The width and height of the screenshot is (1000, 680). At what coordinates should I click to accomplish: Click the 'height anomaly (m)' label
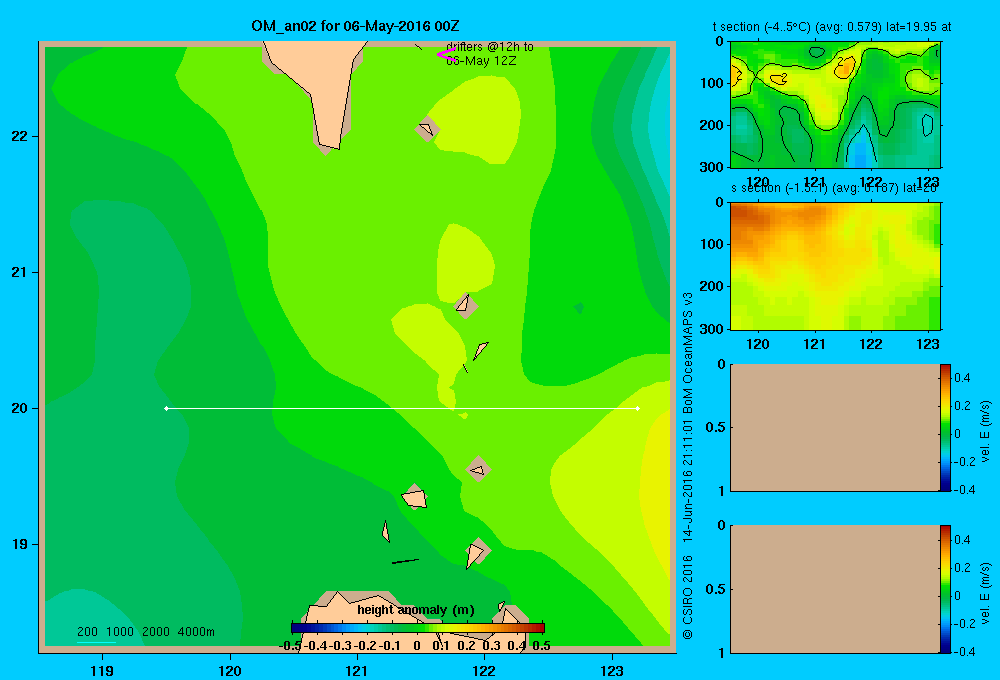(416, 610)
